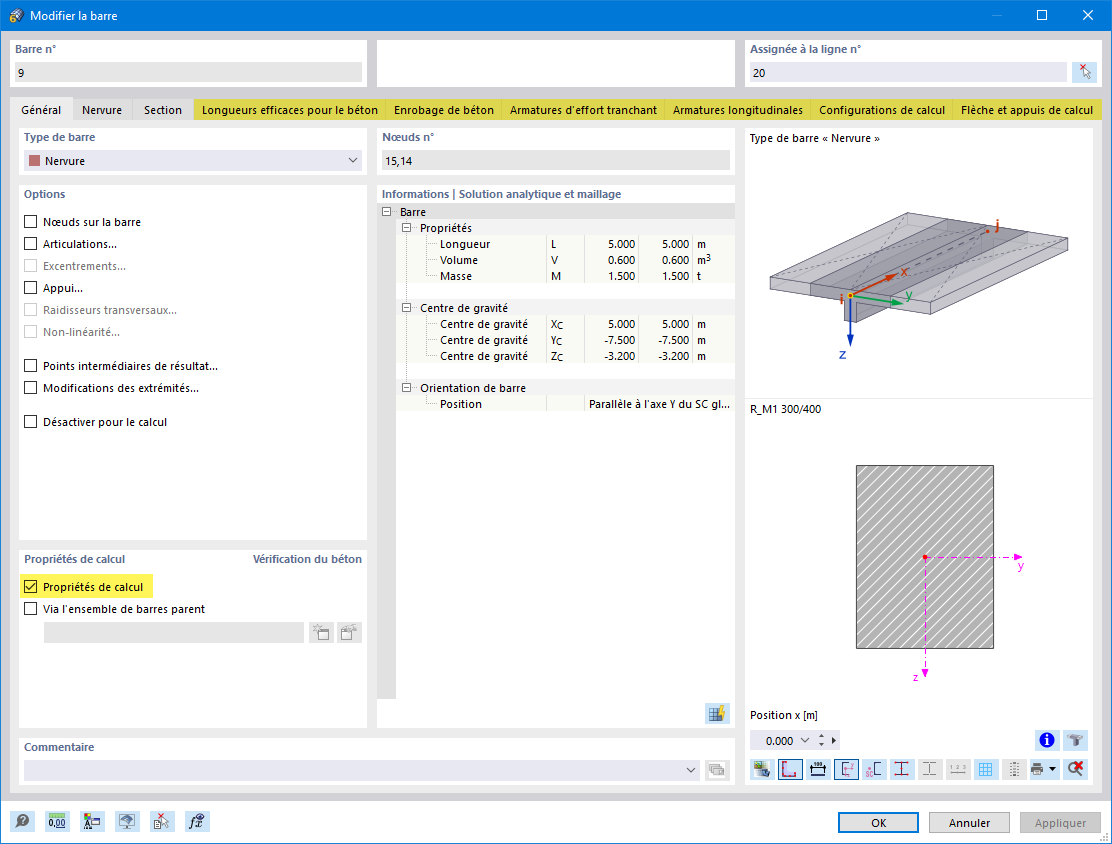Check 'Modifications des extrémités...'

30,387
